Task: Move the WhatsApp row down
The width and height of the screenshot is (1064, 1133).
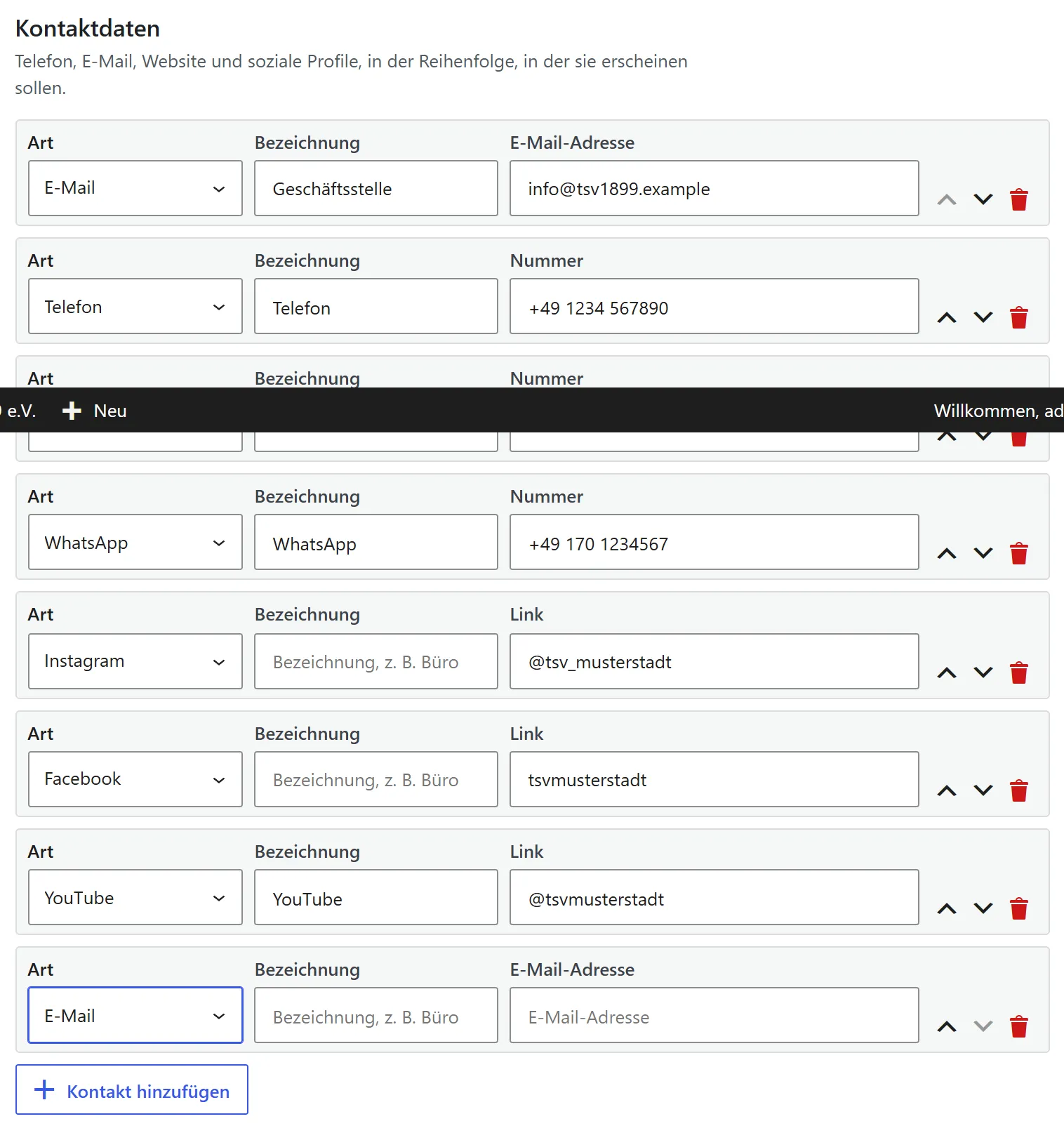Action: point(983,553)
